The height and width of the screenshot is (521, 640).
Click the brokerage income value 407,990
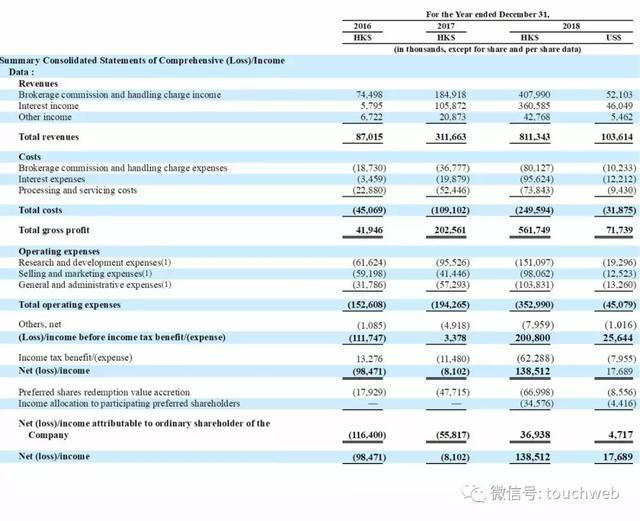[x=534, y=95]
